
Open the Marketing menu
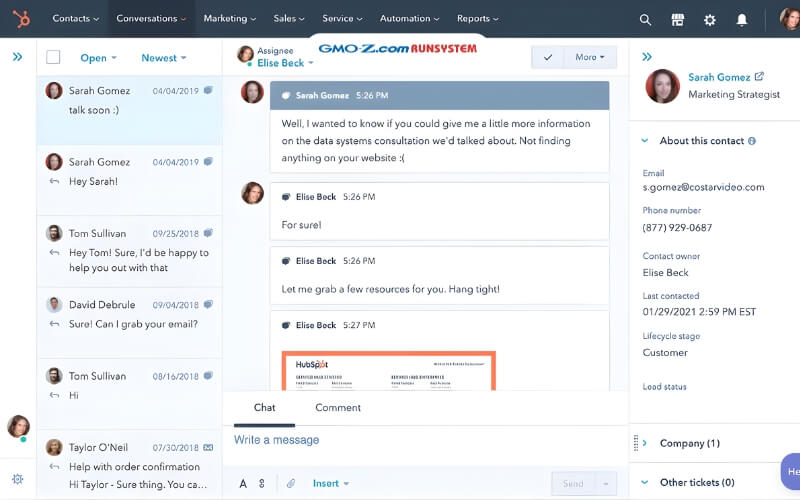pos(230,18)
